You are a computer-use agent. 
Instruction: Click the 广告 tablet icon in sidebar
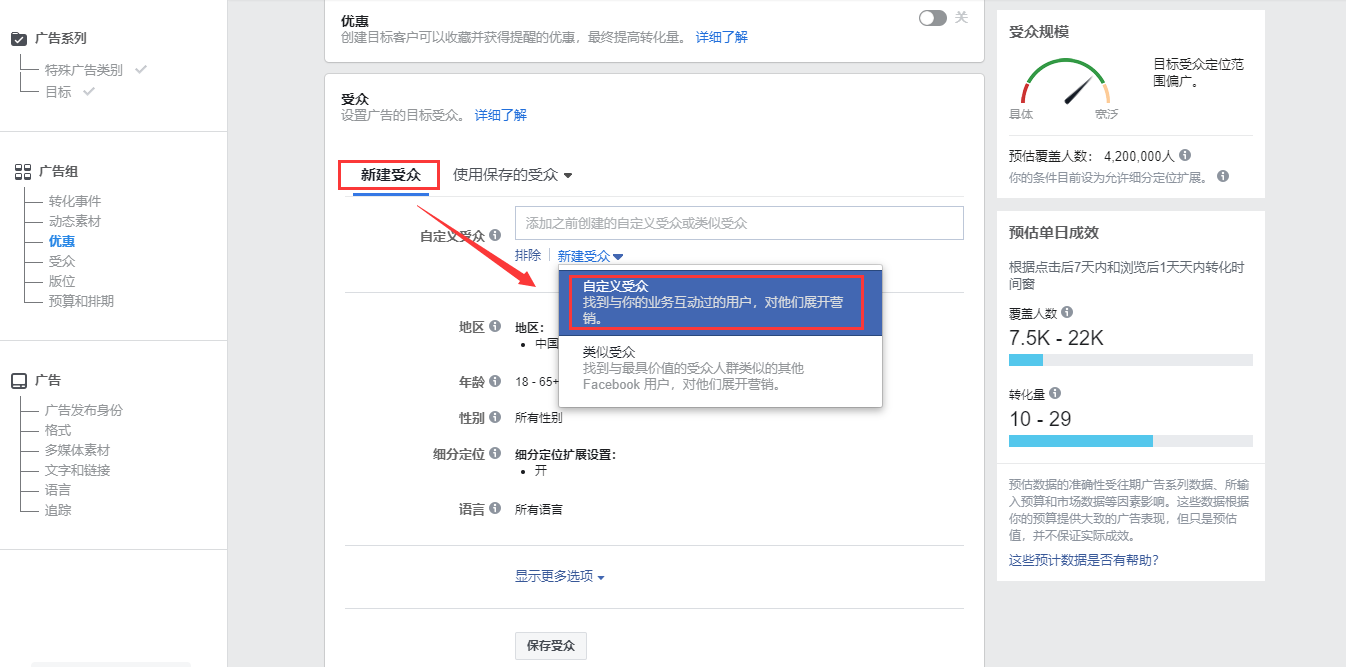coord(19,381)
